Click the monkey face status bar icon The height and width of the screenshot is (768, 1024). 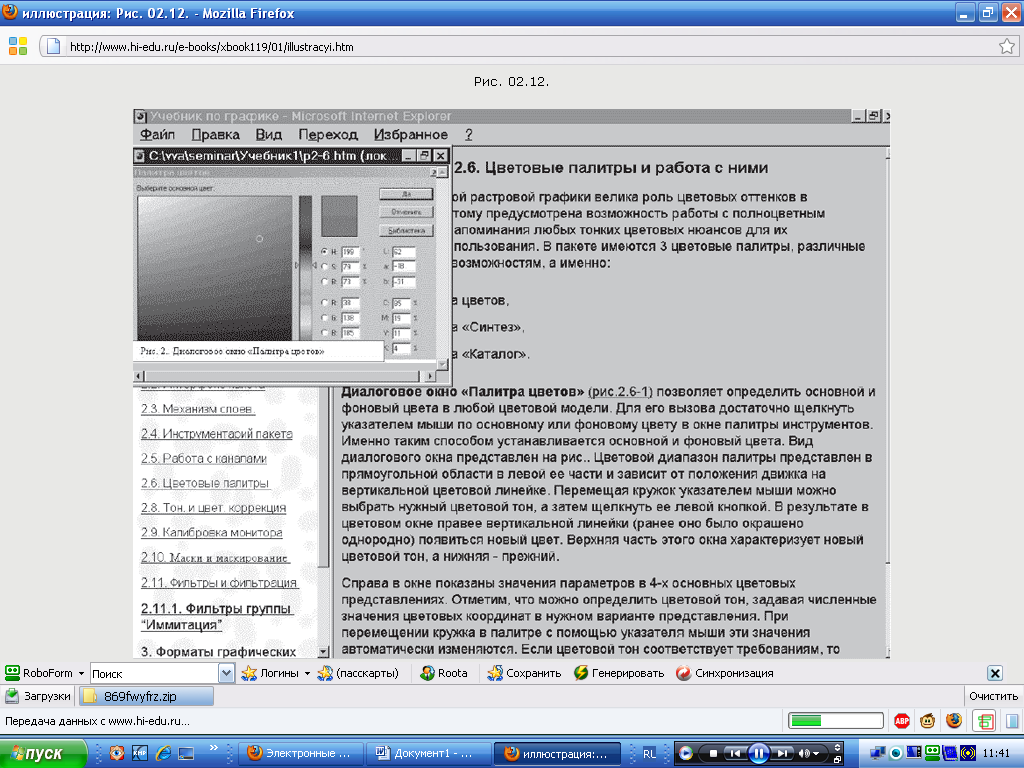tap(927, 721)
